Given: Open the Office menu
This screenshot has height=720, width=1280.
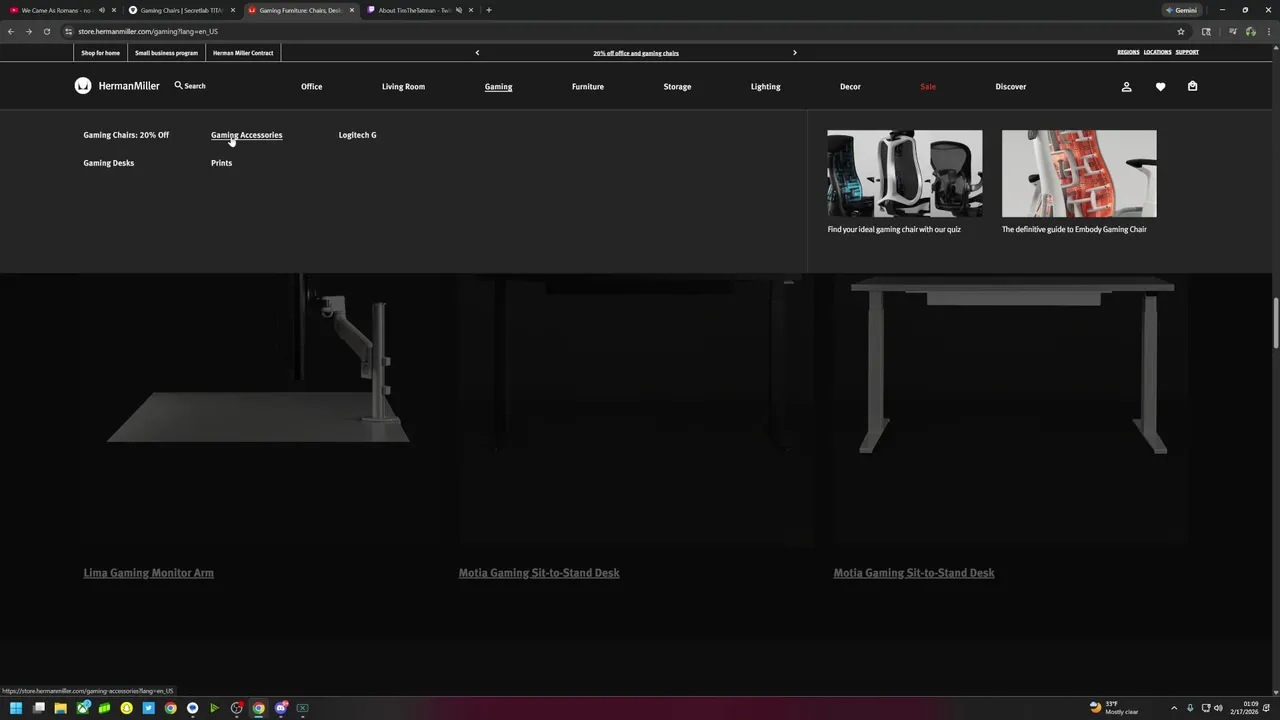Looking at the screenshot, I should point(312,87).
